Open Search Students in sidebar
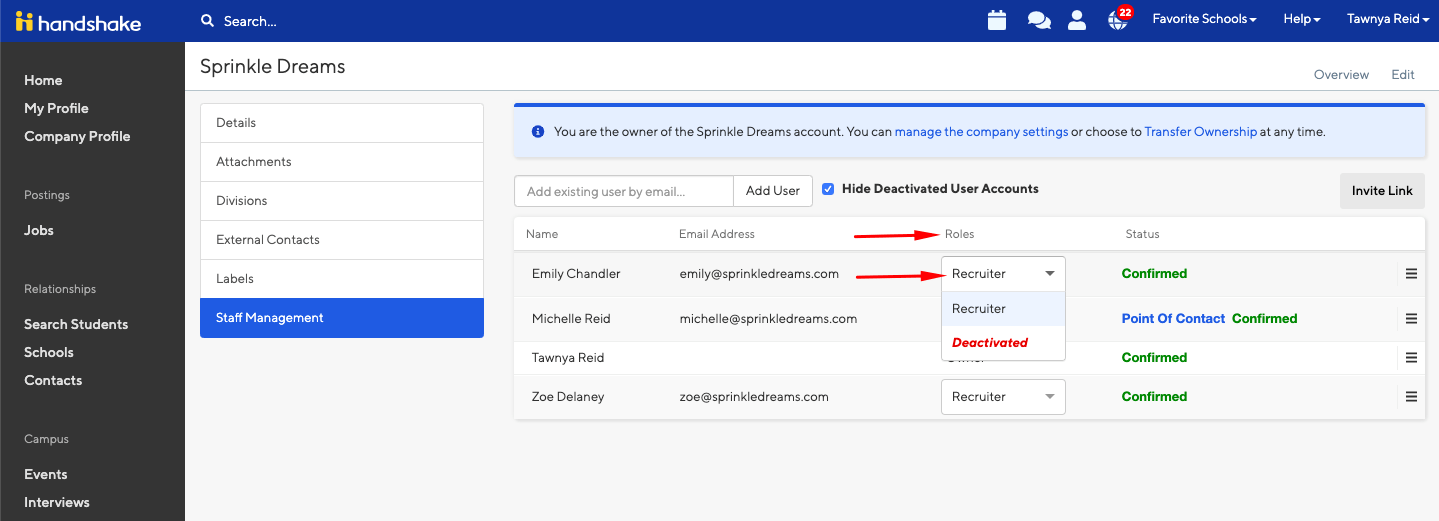Screen dimensions: 1439x521 click(x=76, y=324)
